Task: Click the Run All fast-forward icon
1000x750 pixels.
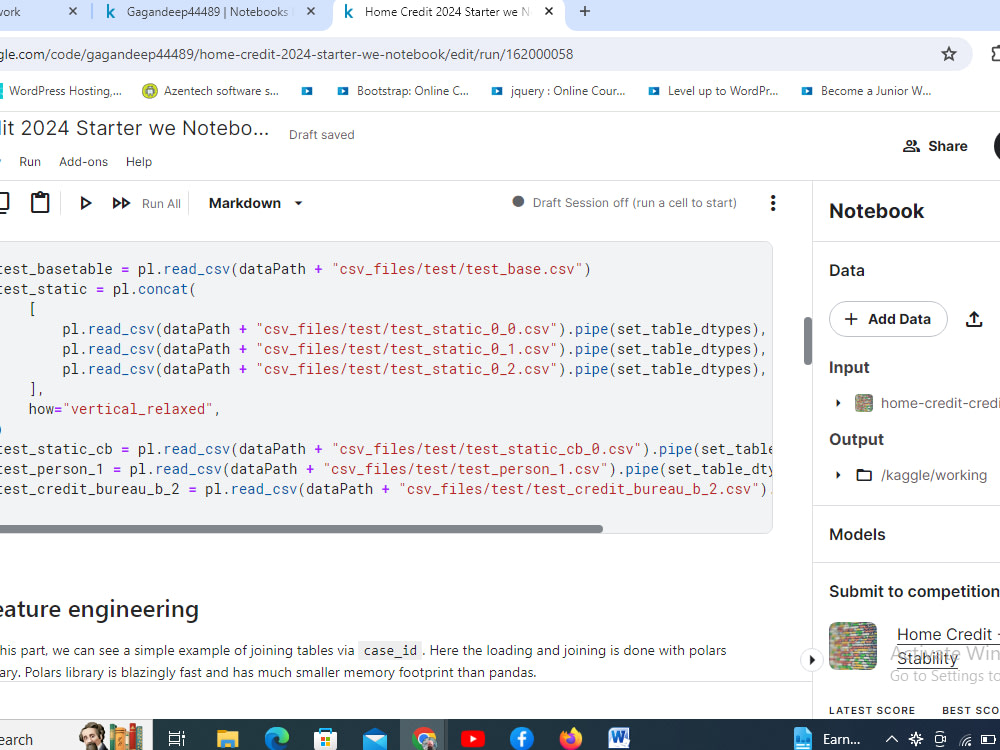Action: [x=121, y=203]
